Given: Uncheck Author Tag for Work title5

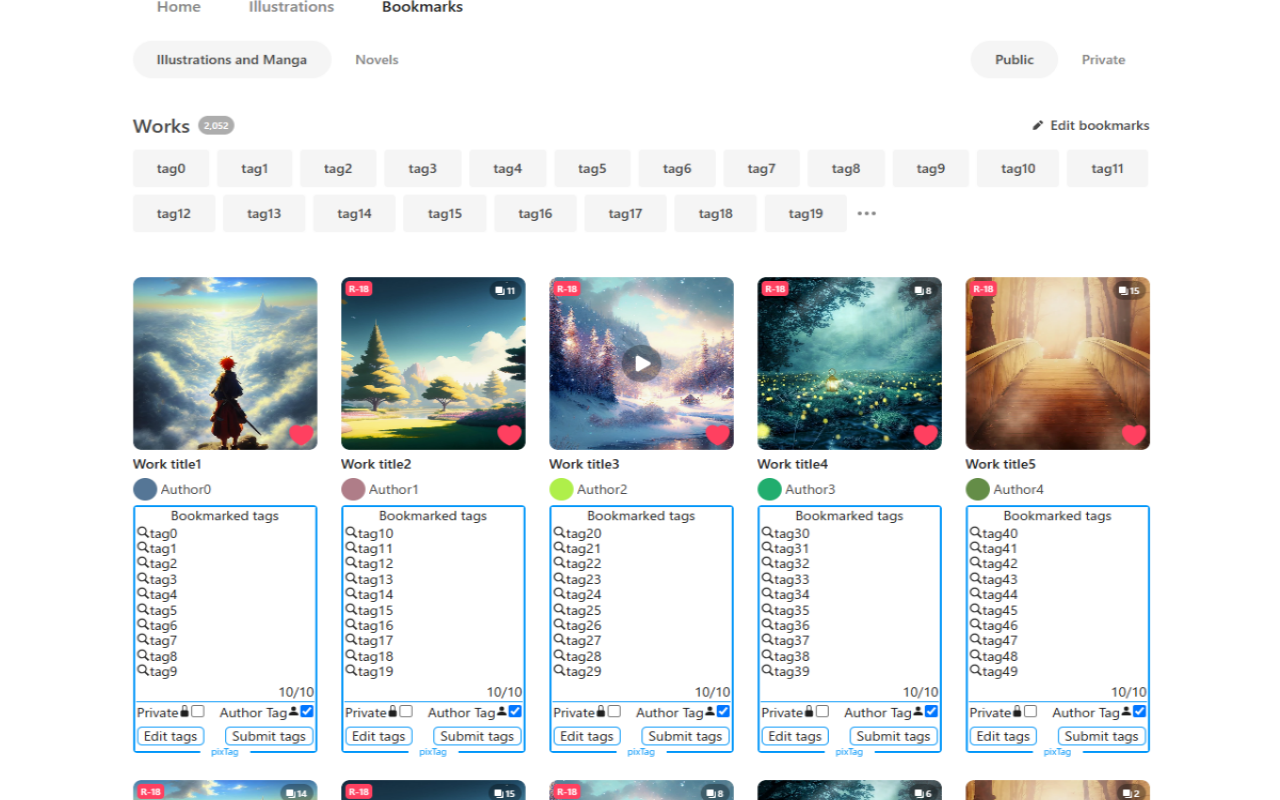Looking at the screenshot, I should click(x=1139, y=712).
